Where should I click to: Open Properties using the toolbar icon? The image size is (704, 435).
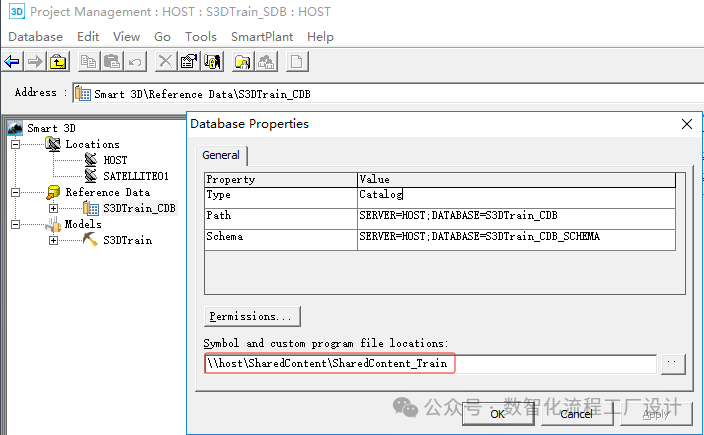click(189, 62)
